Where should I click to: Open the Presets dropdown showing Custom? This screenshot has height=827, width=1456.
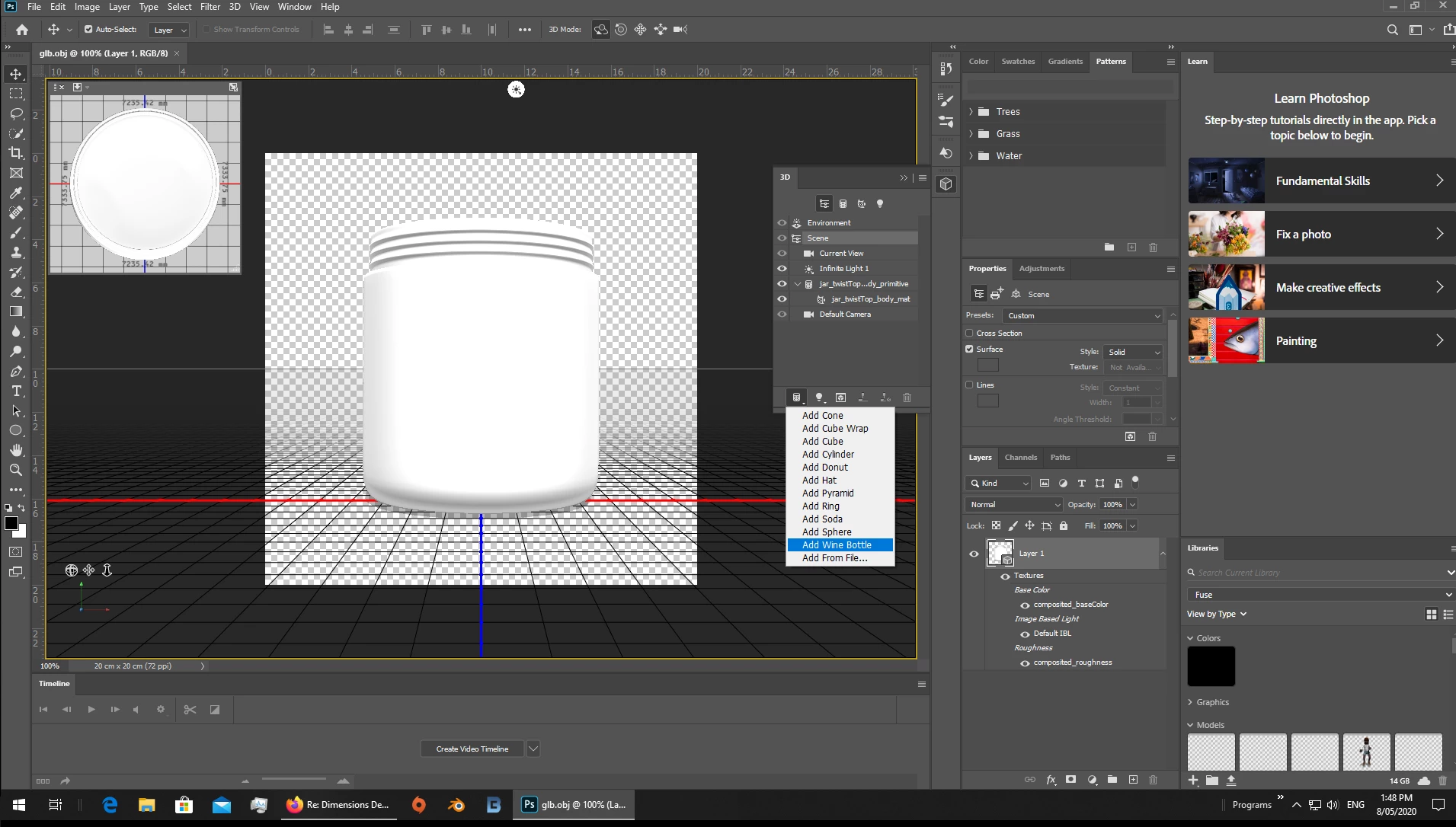[1082, 315]
